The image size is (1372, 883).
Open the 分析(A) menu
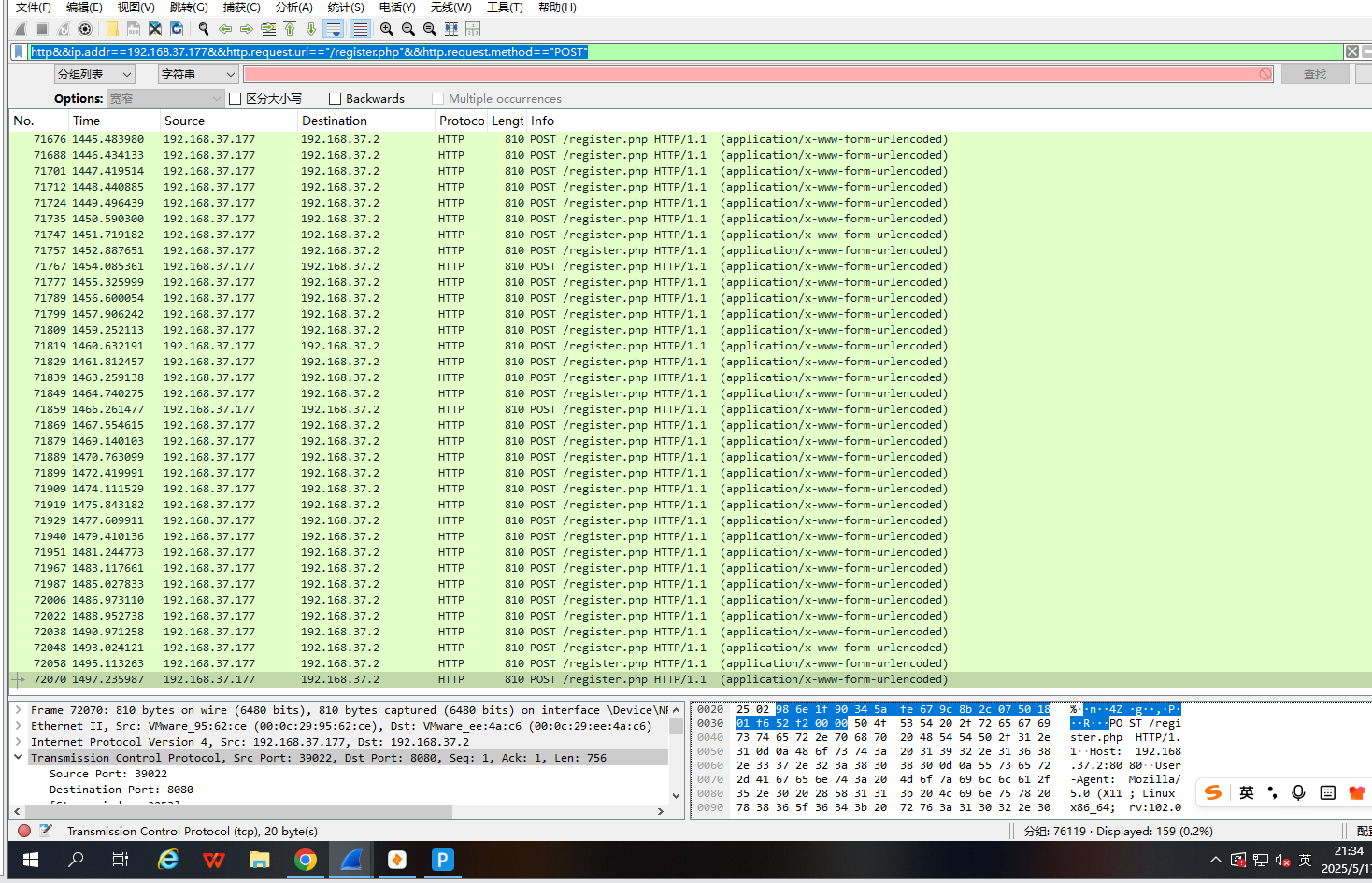coord(294,7)
